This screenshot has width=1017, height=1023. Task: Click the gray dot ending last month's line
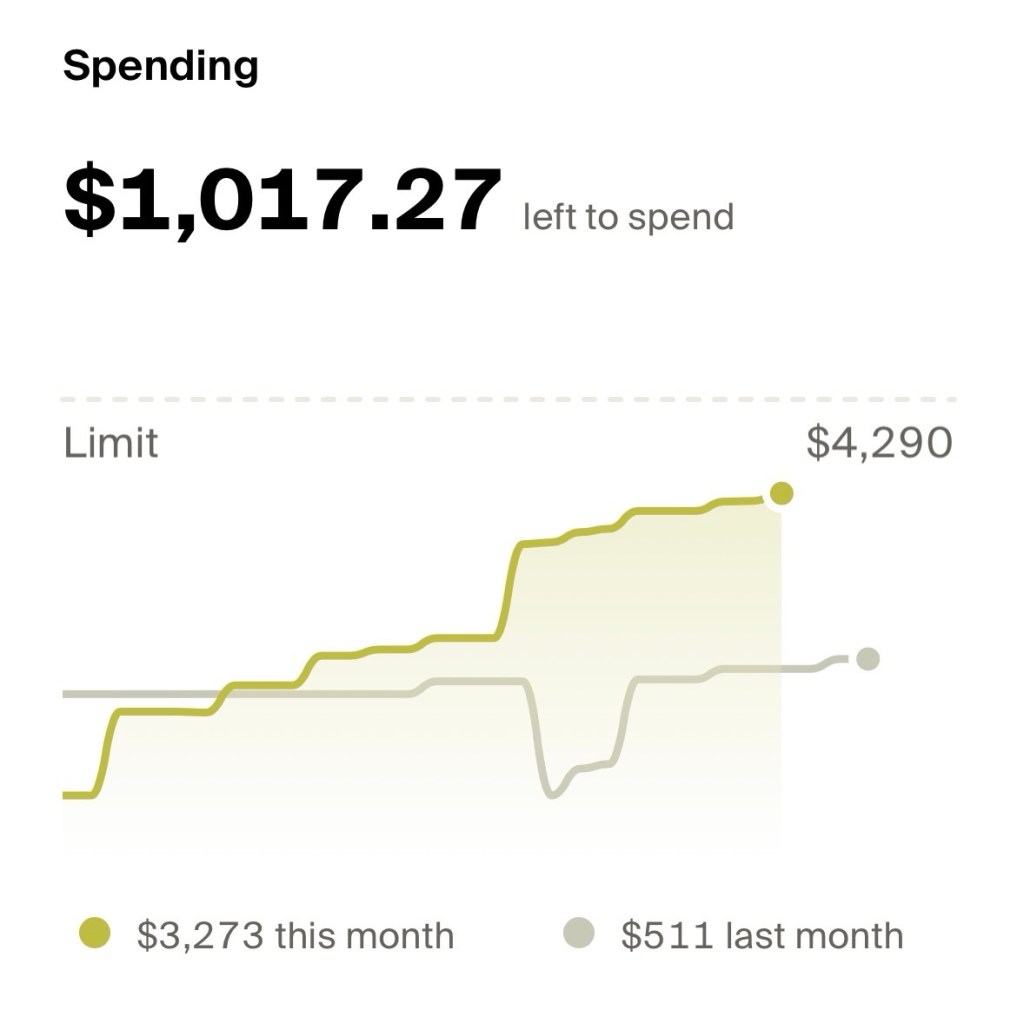click(868, 658)
